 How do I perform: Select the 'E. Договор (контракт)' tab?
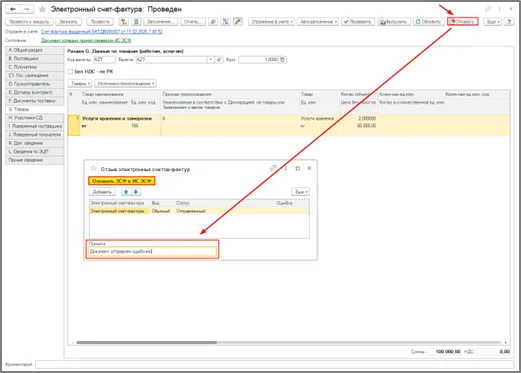pyautogui.click(x=35, y=92)
